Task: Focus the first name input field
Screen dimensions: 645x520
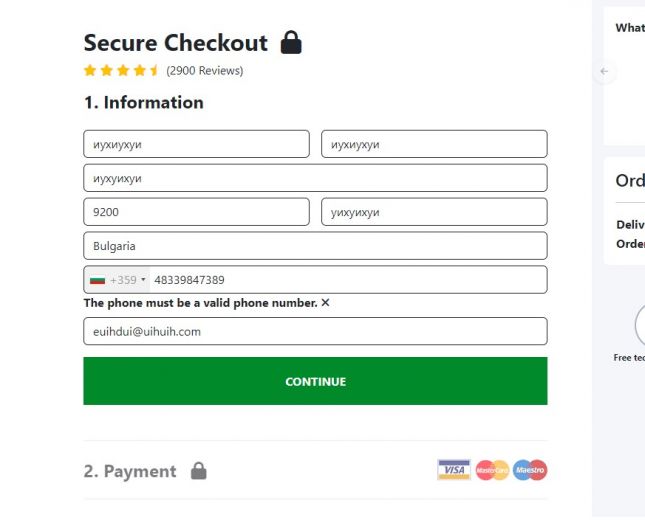Action: pyautogui.click(x=196, y=144)
